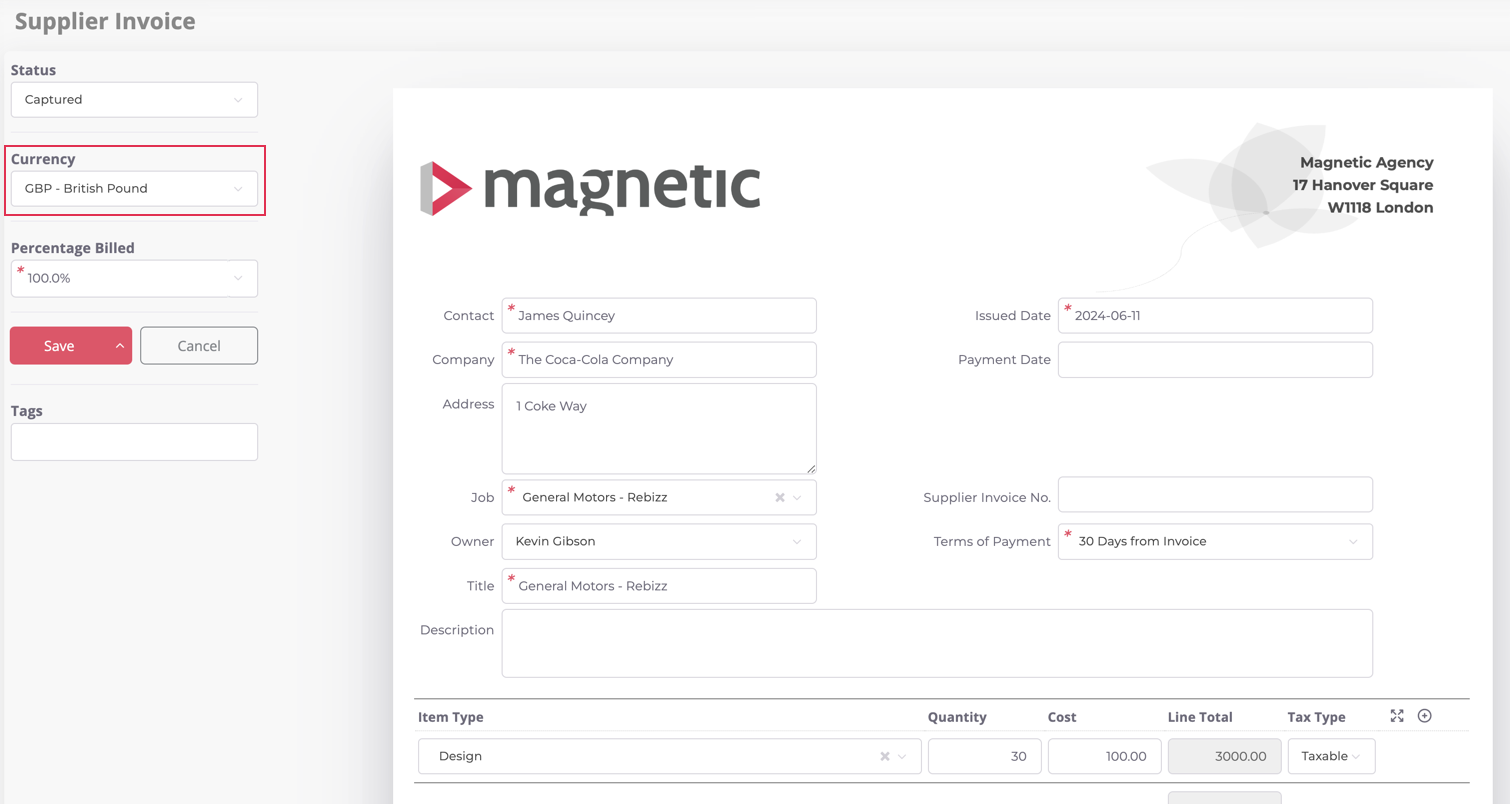Click the Magnetic Agency address text
The image size is (1510, 804).
click(1363, 185)
